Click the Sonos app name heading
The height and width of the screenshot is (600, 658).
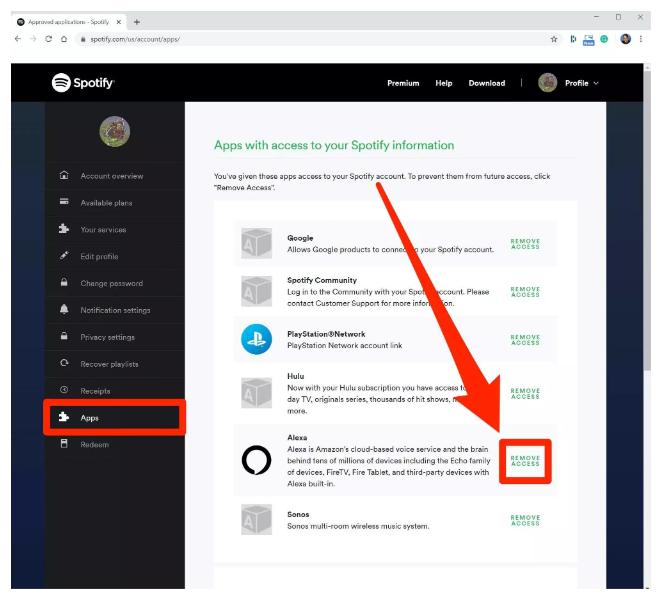tap(298, 514)
